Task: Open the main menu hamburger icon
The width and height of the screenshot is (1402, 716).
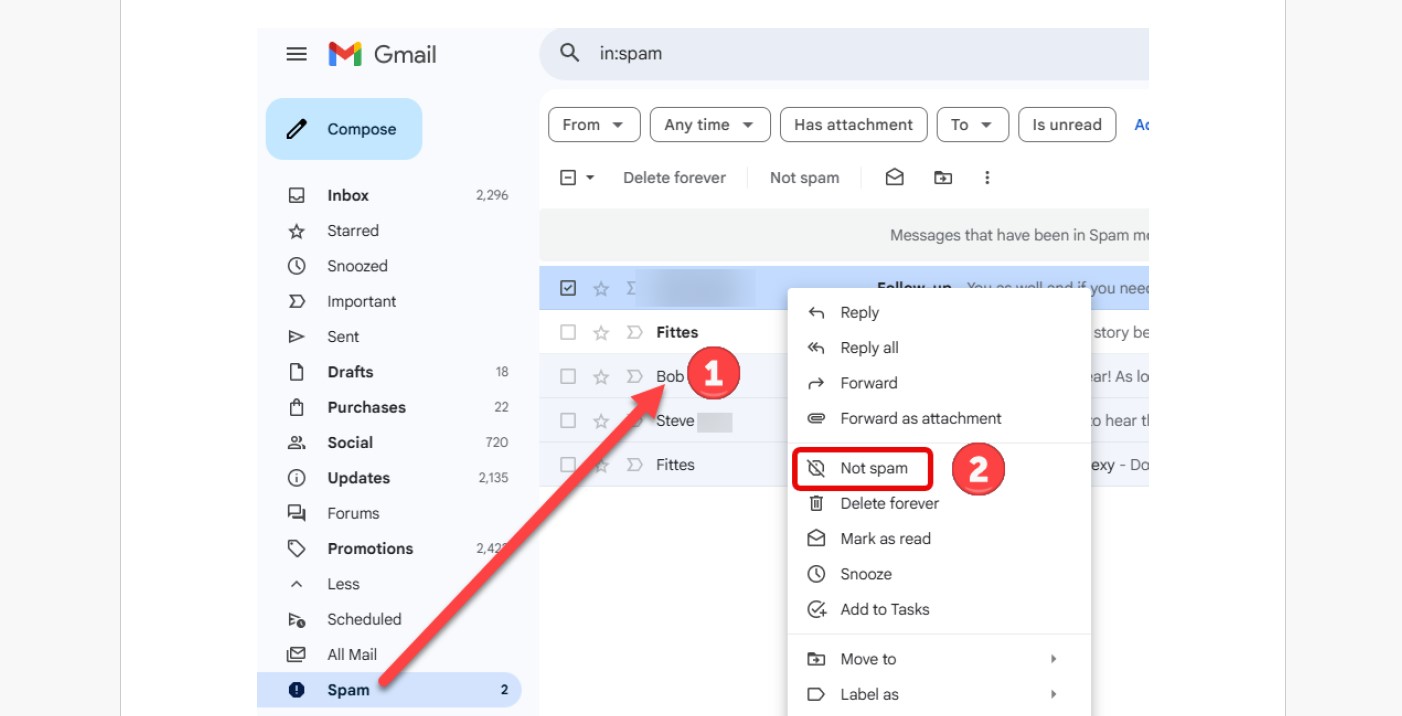Action: (x=296, y=54)
